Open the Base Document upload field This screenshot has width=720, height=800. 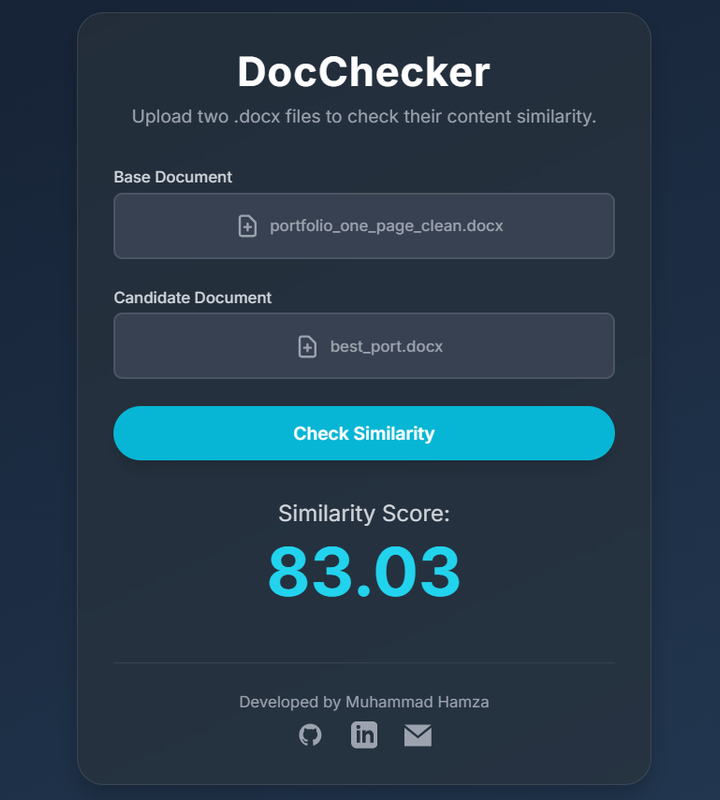pyautogui.click(x=364, y=226)
